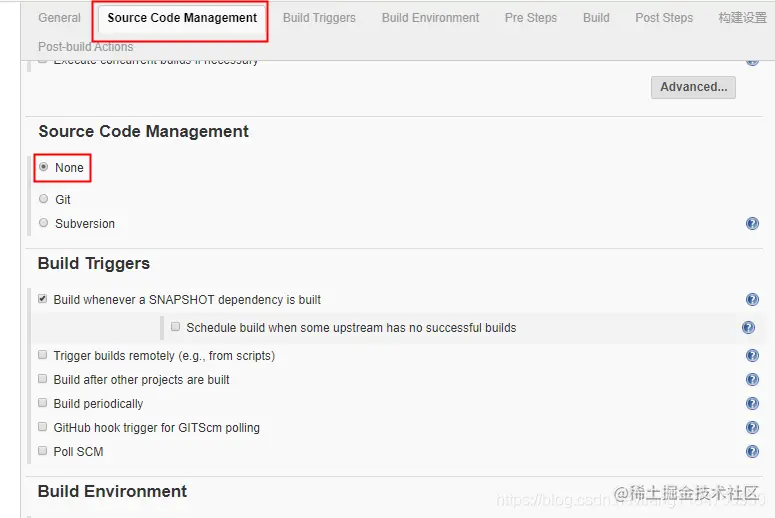Image resolution: width=775 pixels, height=518 pixels.
Task: Switch to the General tab
Action: tap(59, 18)
